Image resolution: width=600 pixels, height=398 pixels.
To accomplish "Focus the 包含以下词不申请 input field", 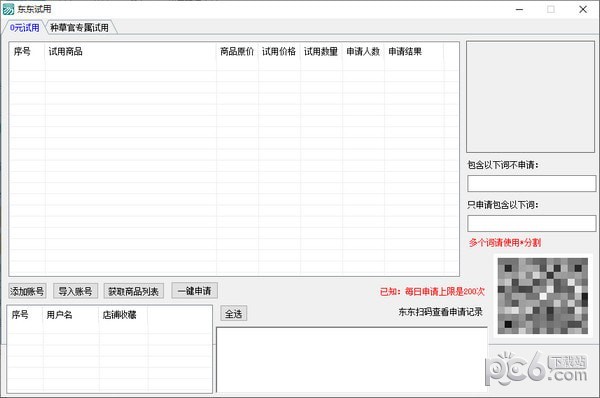I will pos(532,184).
